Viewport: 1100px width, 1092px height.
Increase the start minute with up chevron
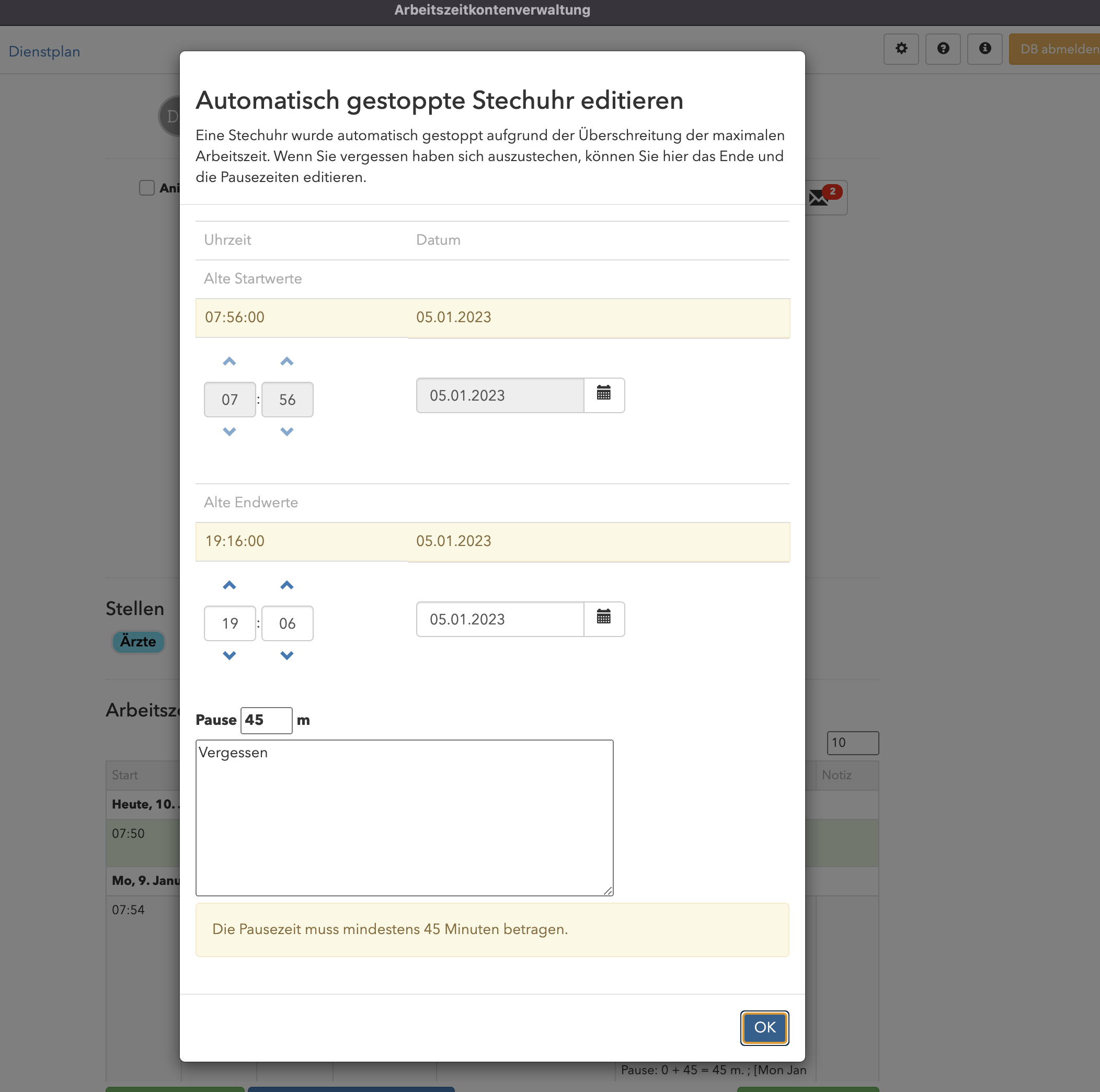(x=287, y=361)
